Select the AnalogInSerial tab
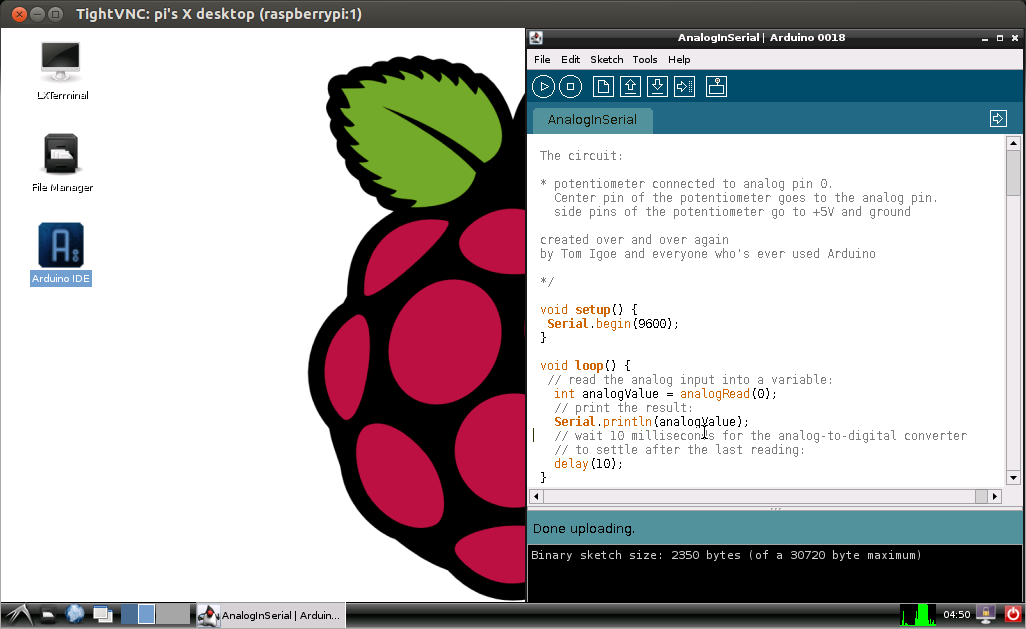The height and width of the screenshot is (629, 1026). tap(592, 120)
